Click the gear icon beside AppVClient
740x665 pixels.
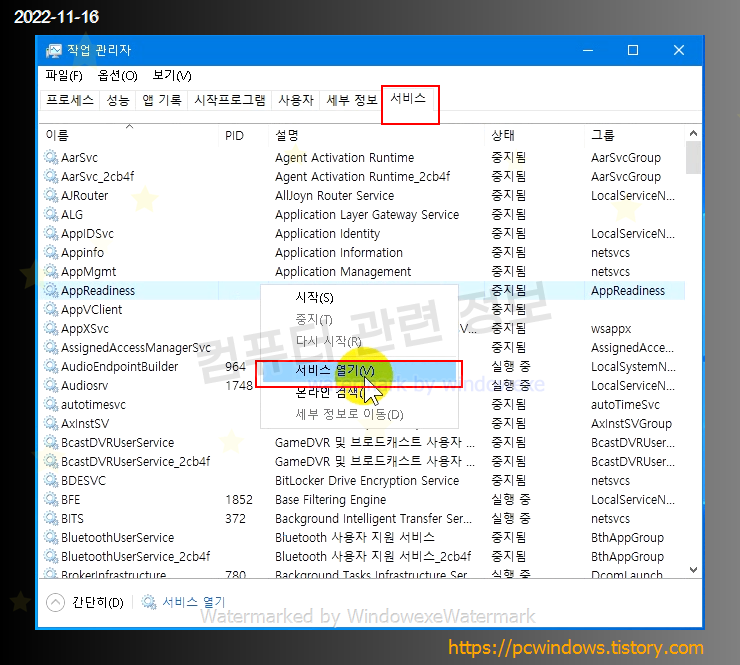(51, 309)
